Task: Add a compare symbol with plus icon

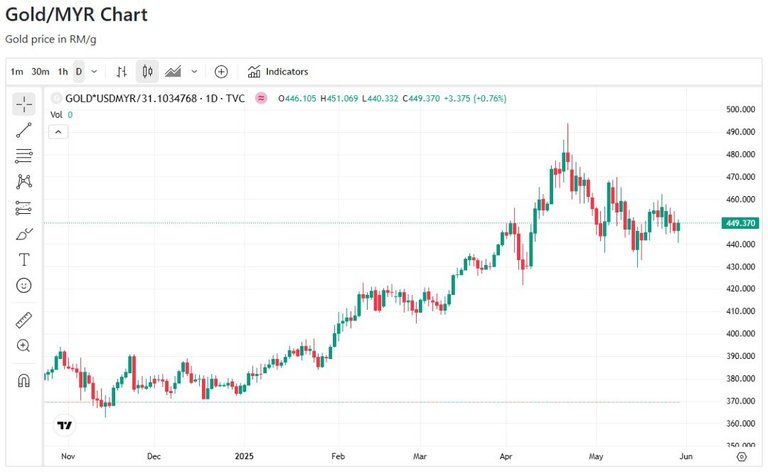Action: coord(221,71)
